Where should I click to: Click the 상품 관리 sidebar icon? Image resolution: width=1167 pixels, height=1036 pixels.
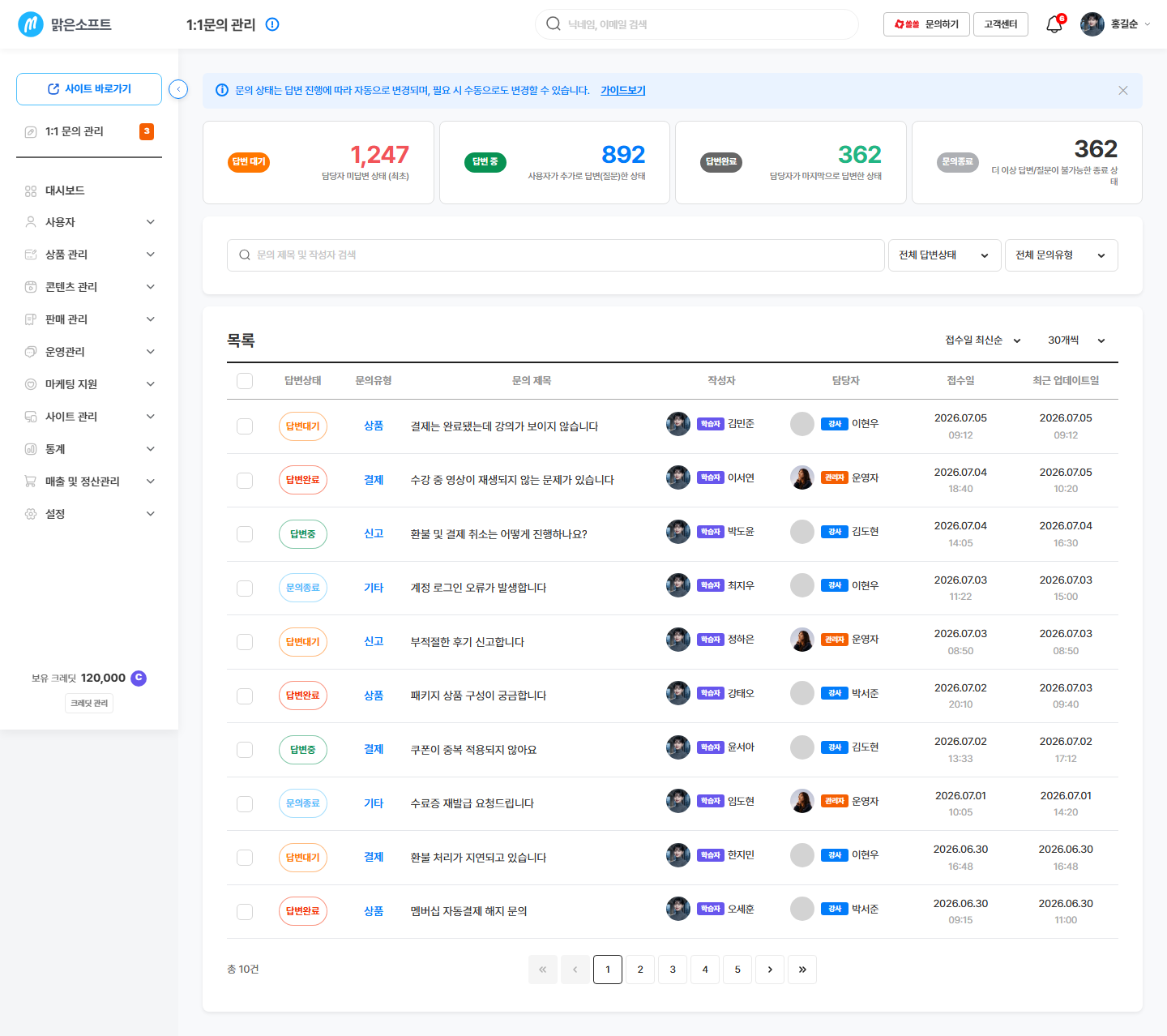click(31, 255)
